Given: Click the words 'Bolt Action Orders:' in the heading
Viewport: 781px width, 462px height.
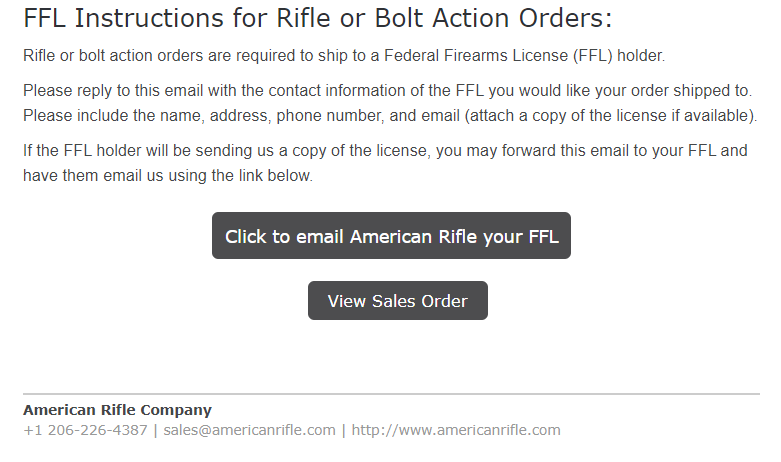Looking at the screenshot, I should [493, 18].
